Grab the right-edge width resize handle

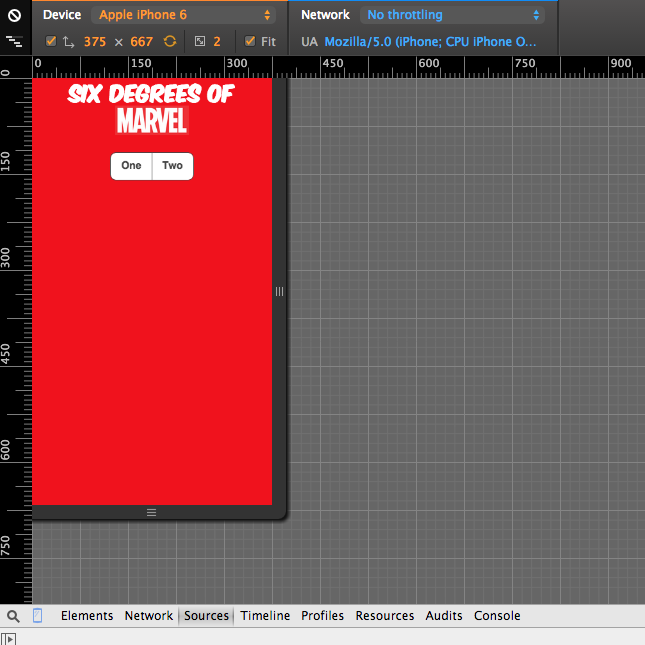tap(279, 292)
